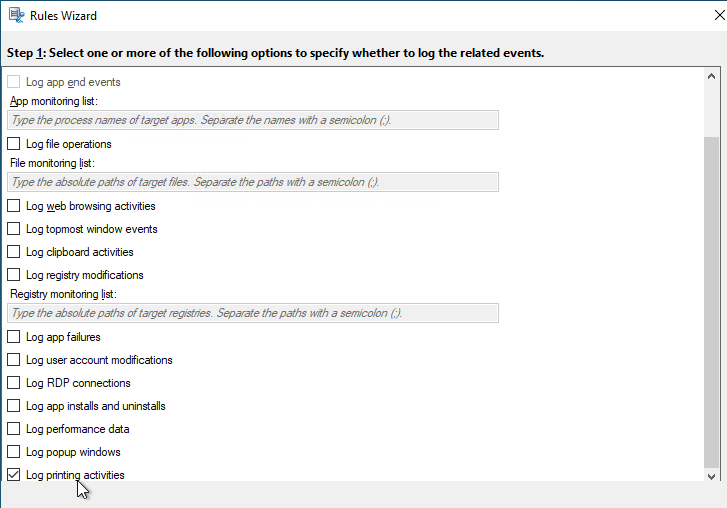Click the scrollbar up arrow
This screenshot has height=508, width=727.
[711, 76]
